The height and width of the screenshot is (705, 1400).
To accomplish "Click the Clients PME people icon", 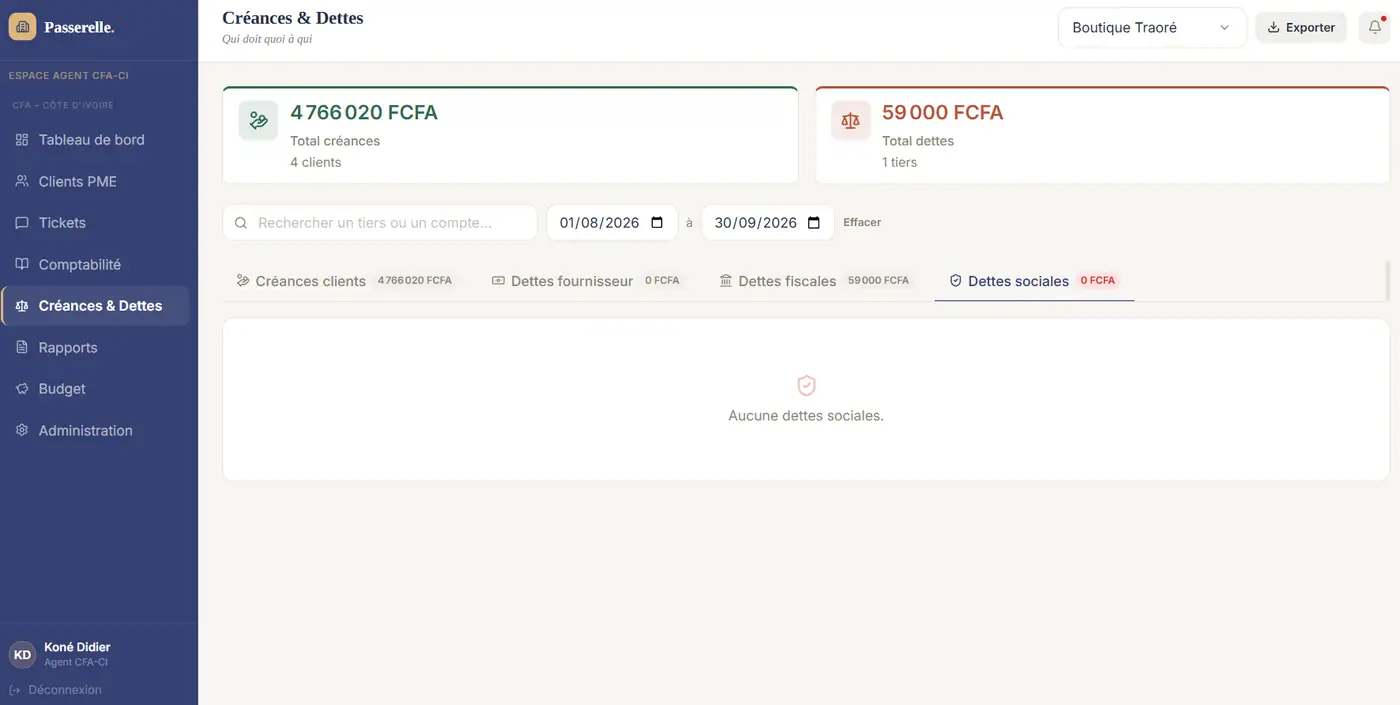I will click(22, 181).
